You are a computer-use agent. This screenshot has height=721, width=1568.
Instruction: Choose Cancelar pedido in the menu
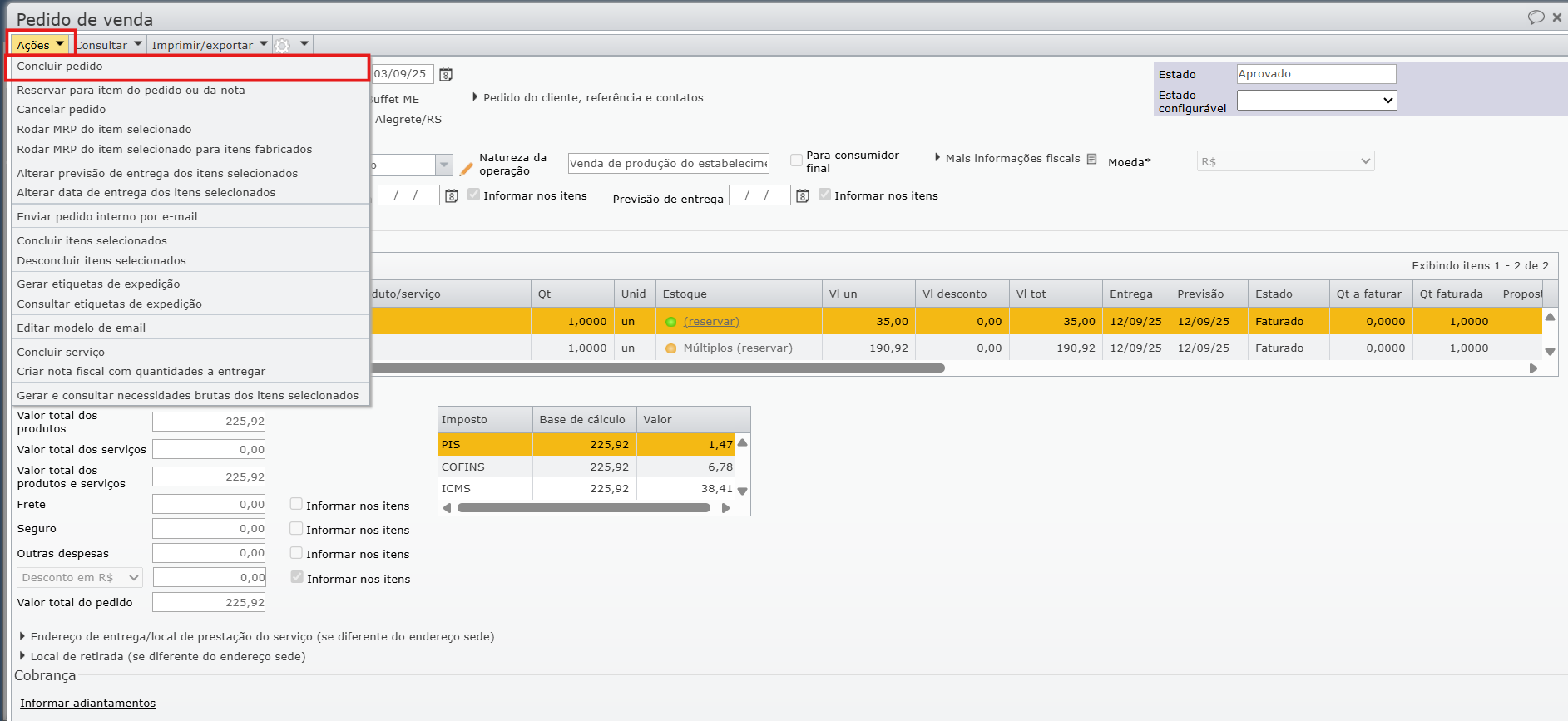tap(62, 109)
